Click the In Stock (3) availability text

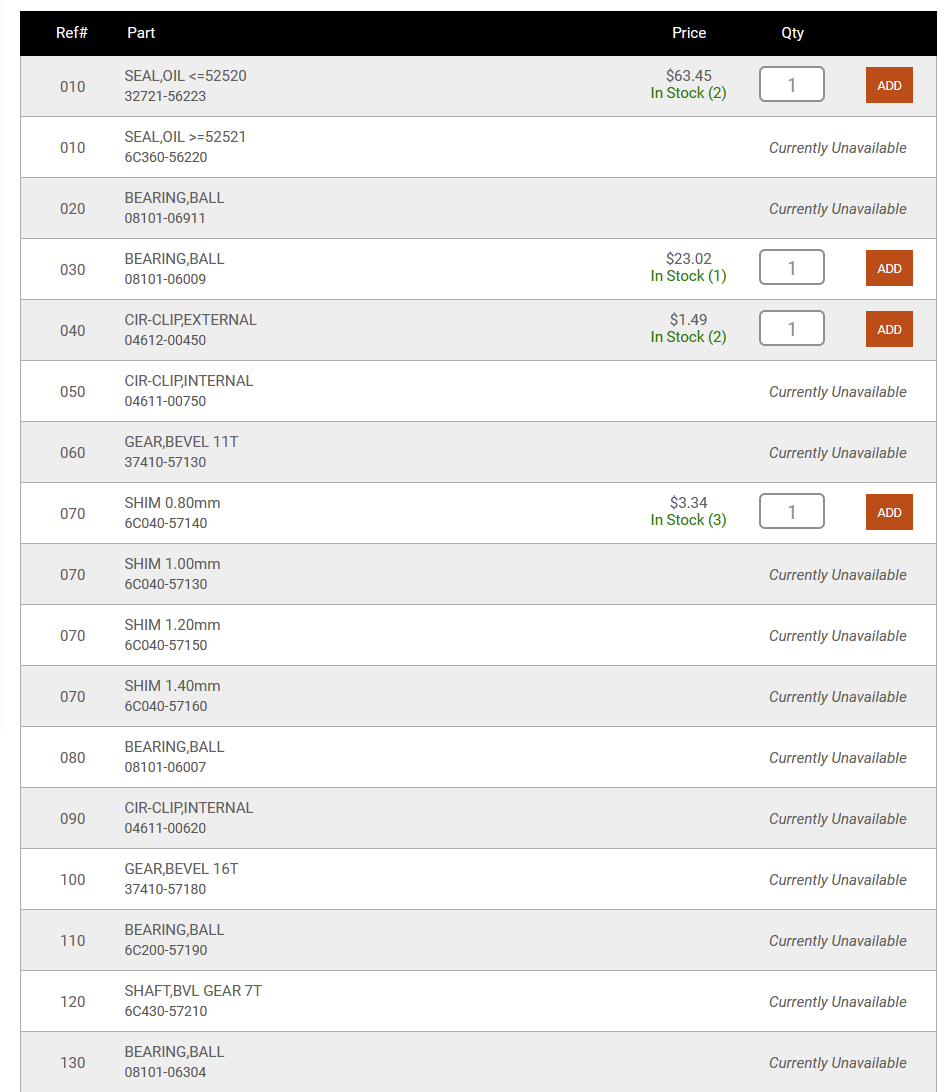pos(688,520)
